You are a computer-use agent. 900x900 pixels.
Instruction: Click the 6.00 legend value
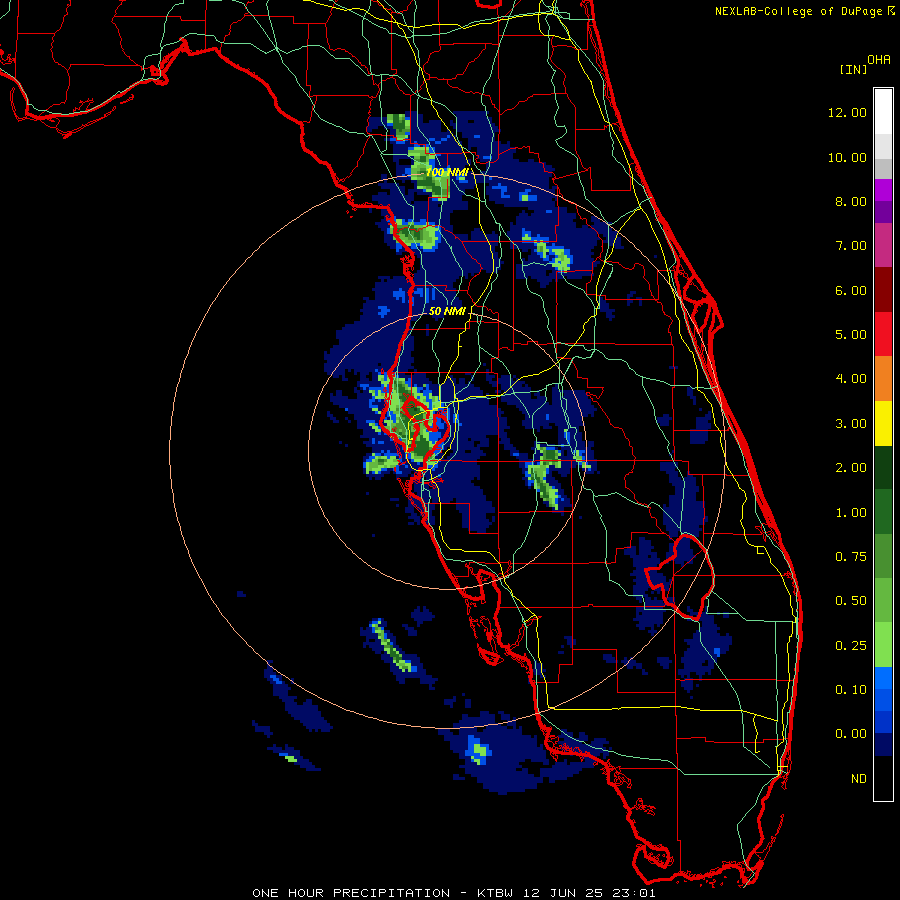(x=851, y=290)
